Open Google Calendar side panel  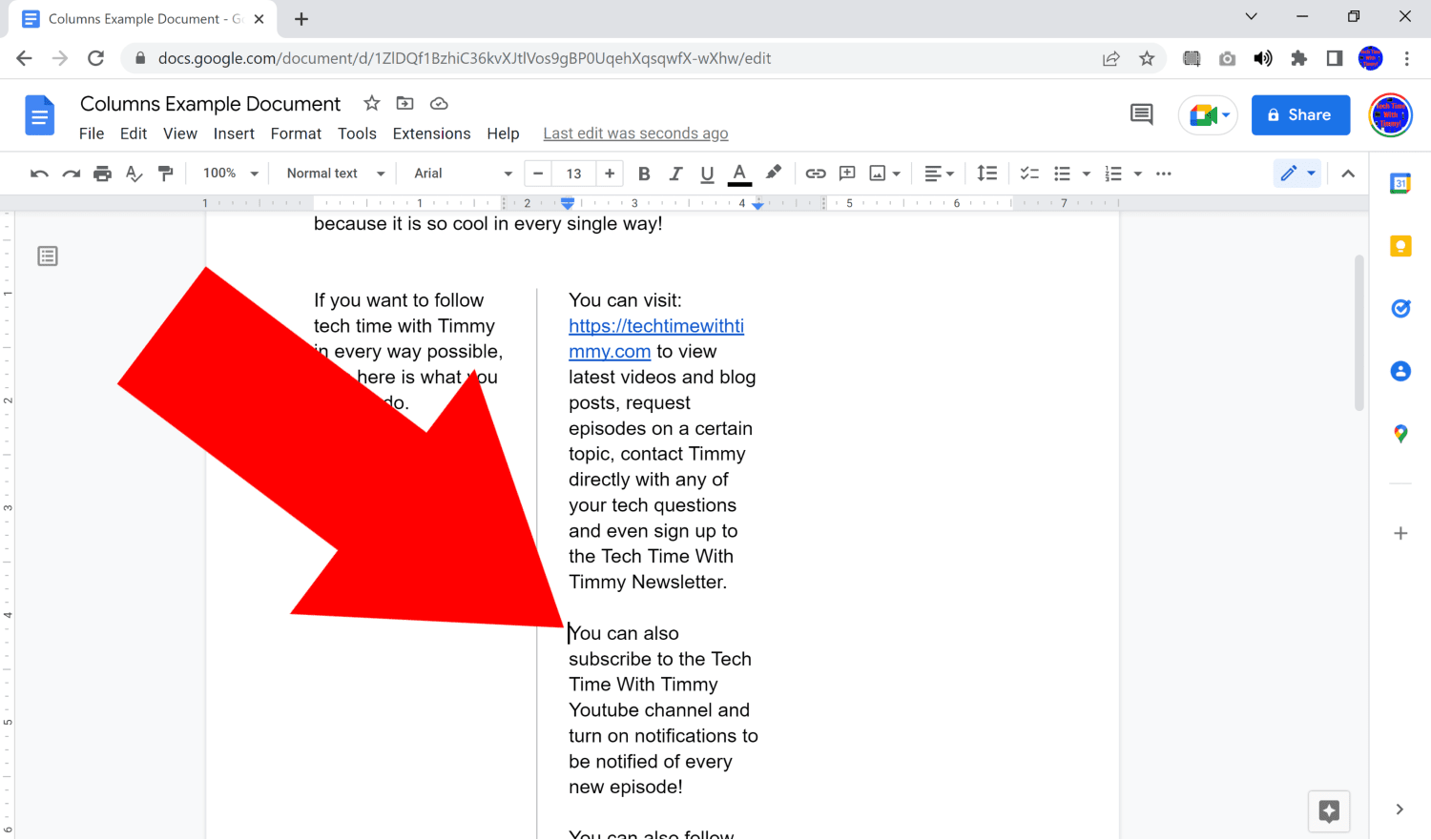tap(1400, 181)
